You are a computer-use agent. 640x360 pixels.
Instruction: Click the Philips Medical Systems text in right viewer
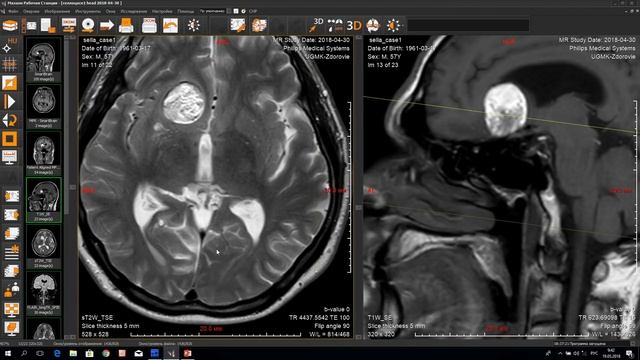[x=602, y=48]
